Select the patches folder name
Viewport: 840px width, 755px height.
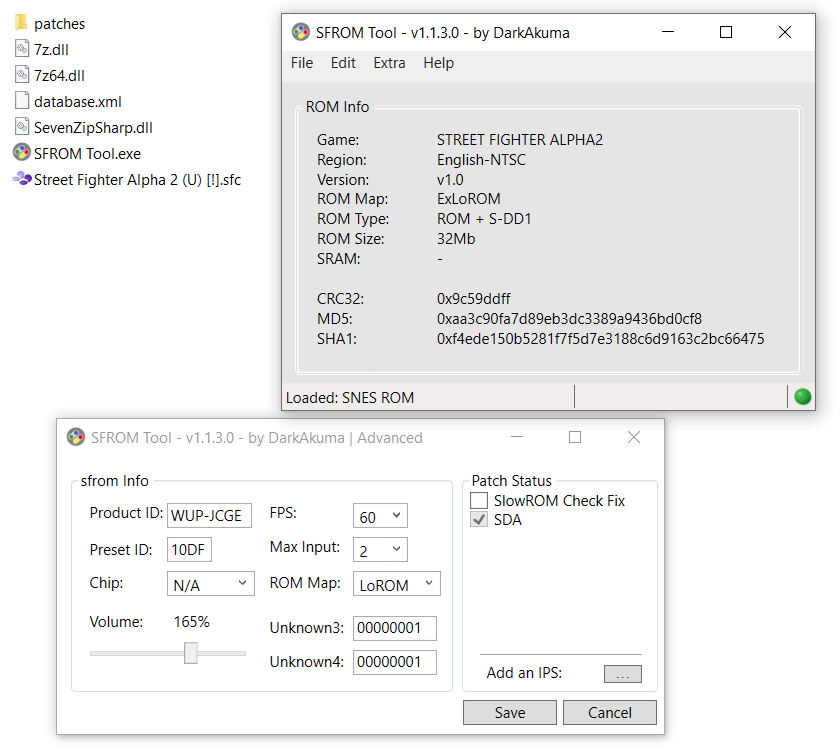(59, 24)
